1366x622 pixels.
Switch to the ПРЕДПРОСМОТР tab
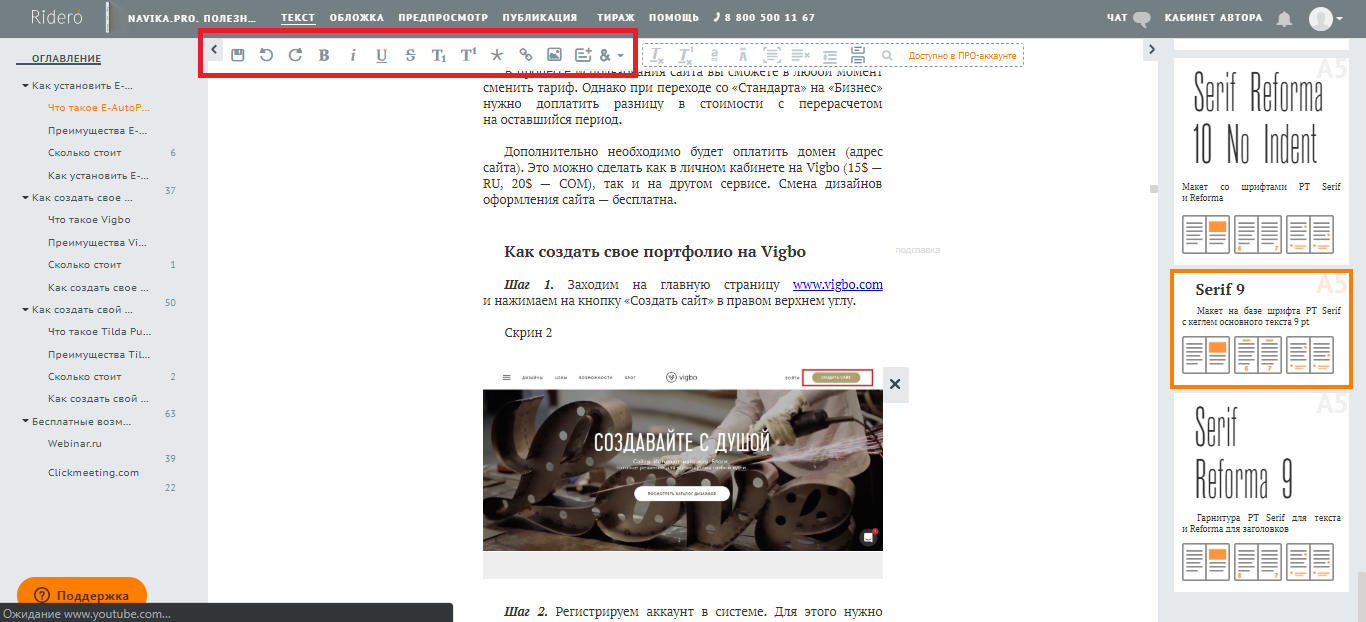tap(443, 18)
